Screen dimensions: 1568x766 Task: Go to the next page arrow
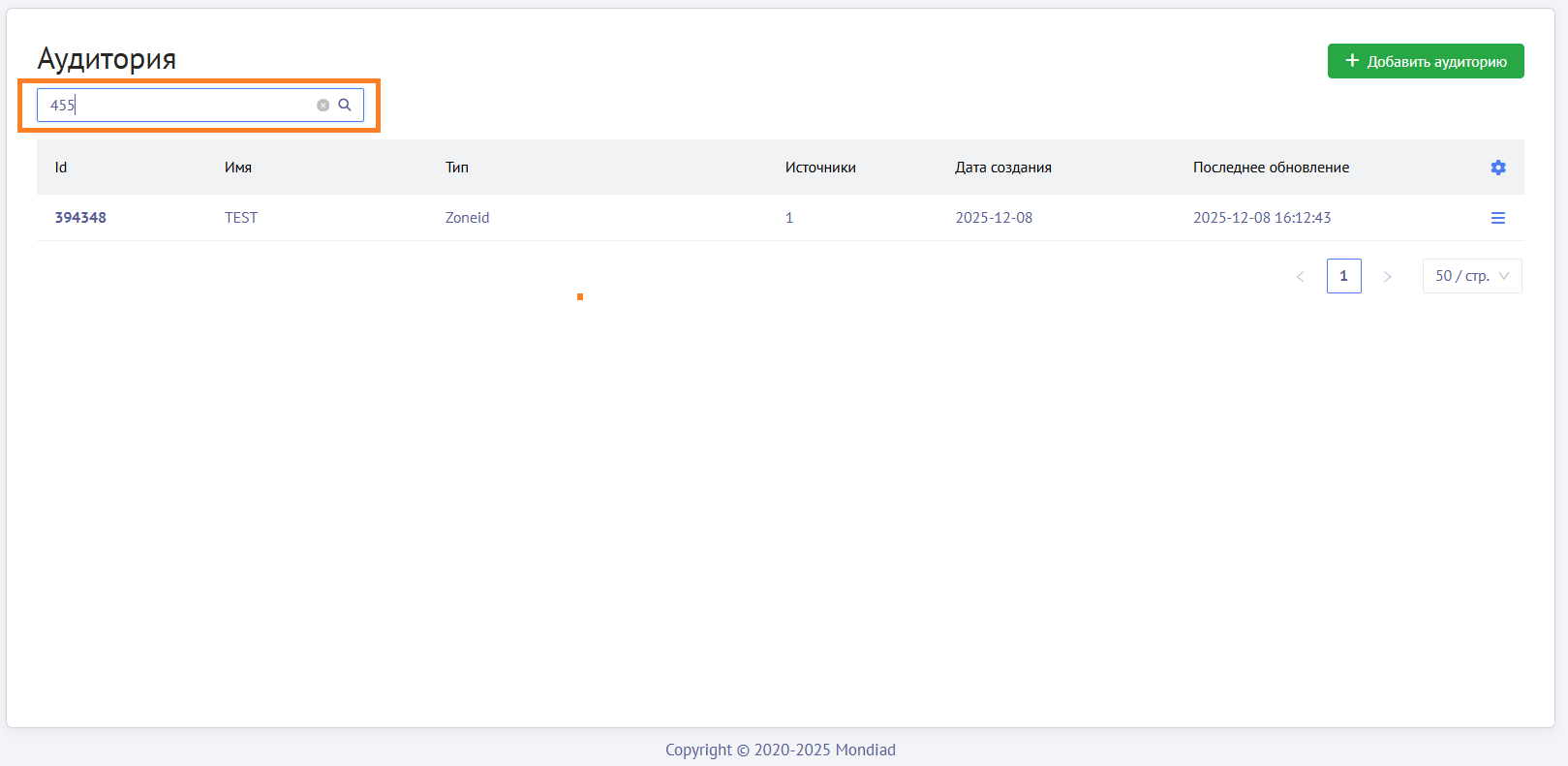point(1387,277)
